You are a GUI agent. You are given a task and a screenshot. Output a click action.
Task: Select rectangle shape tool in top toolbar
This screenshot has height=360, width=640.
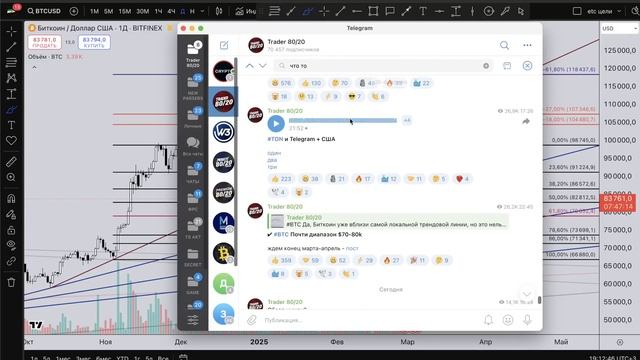click(x=373, y=11)
